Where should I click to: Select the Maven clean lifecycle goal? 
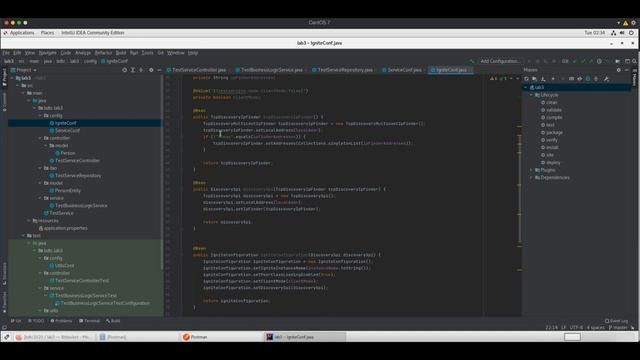[551, 102]
